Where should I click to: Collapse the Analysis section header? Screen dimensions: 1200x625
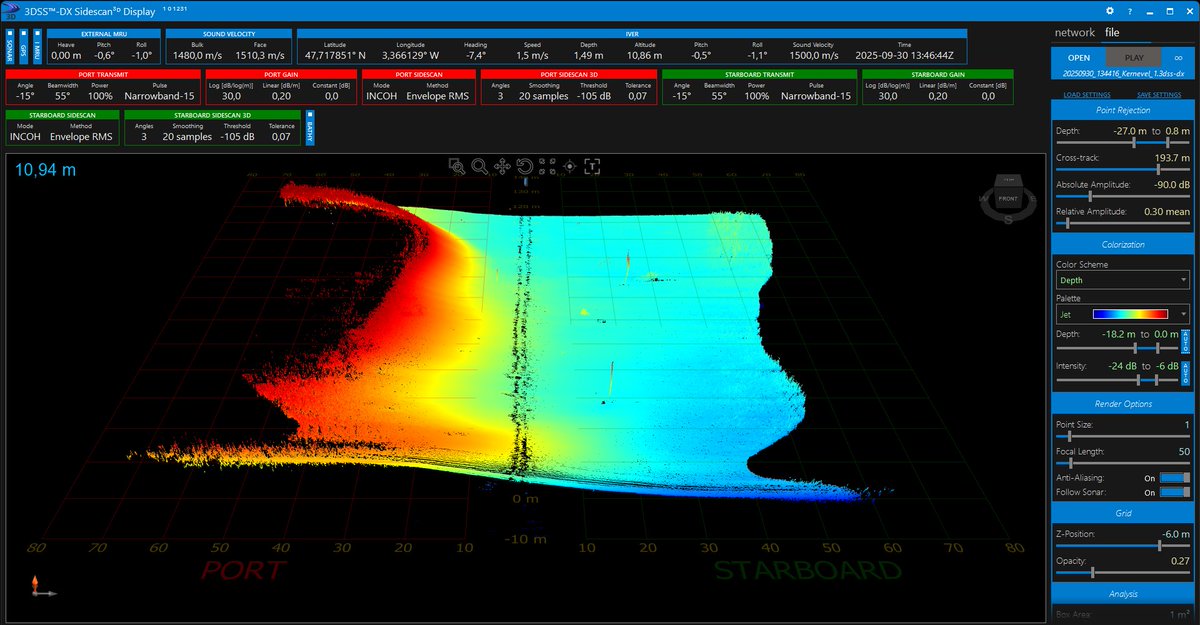coord(1122,594)
